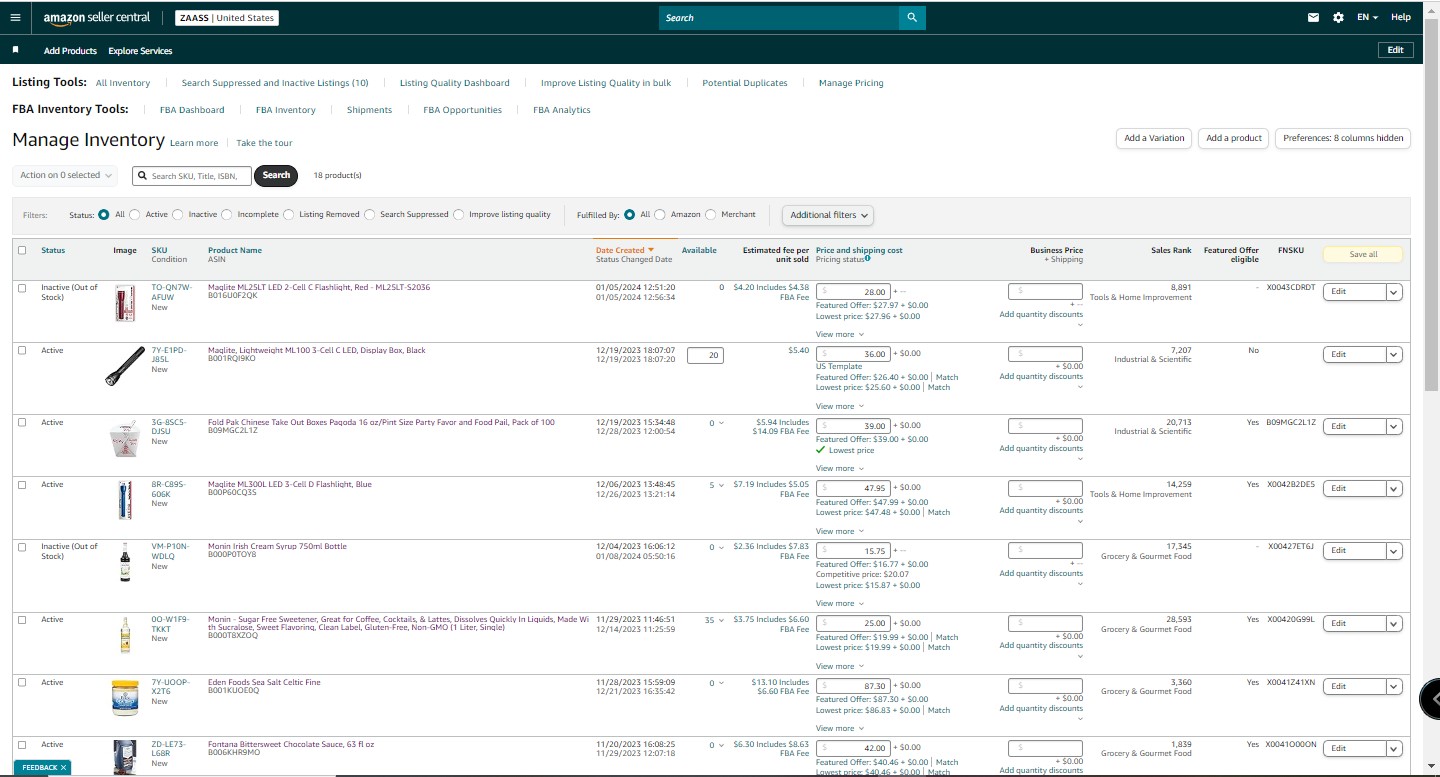Click the Search SKU, Title, ISBN field

pos(192,176)
